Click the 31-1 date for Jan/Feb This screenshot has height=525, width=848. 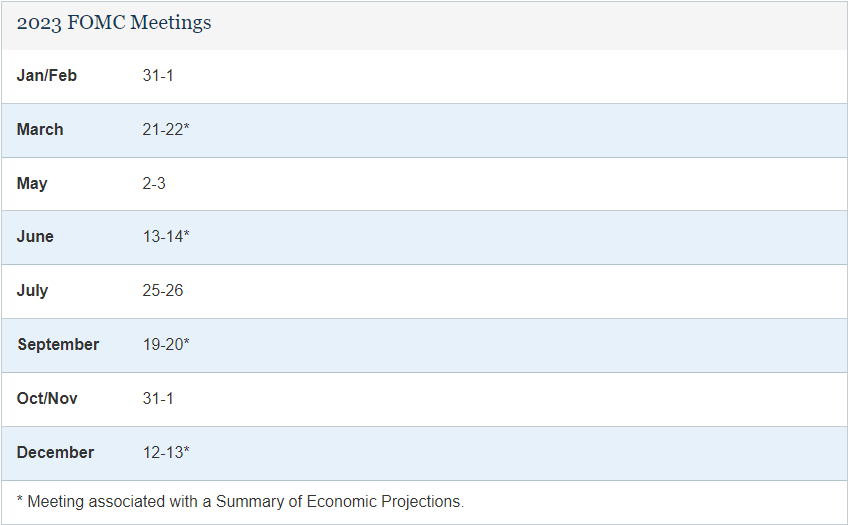coord(158,75)
